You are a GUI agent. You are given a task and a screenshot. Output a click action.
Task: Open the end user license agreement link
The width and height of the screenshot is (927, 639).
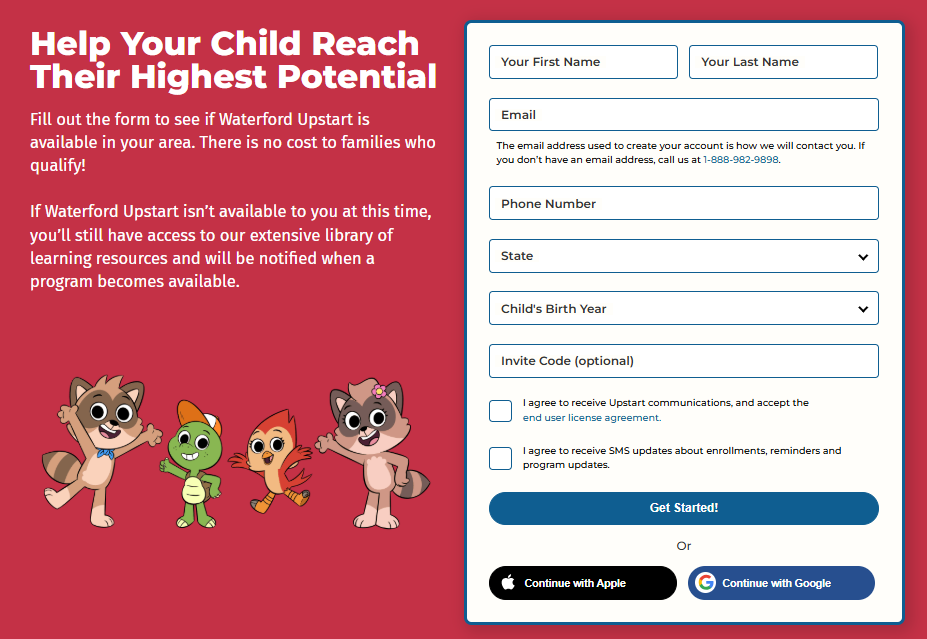591,418
